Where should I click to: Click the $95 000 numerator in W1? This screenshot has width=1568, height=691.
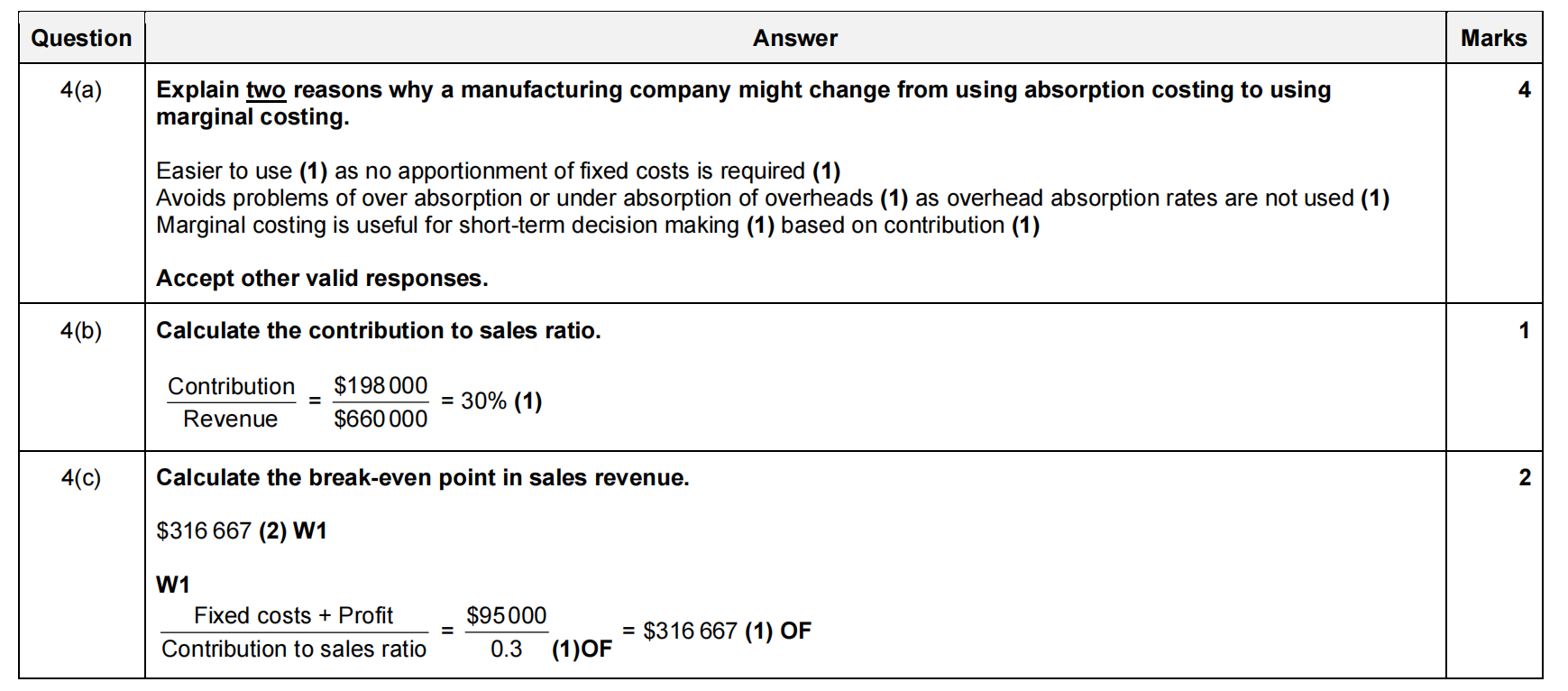[506, 615]
